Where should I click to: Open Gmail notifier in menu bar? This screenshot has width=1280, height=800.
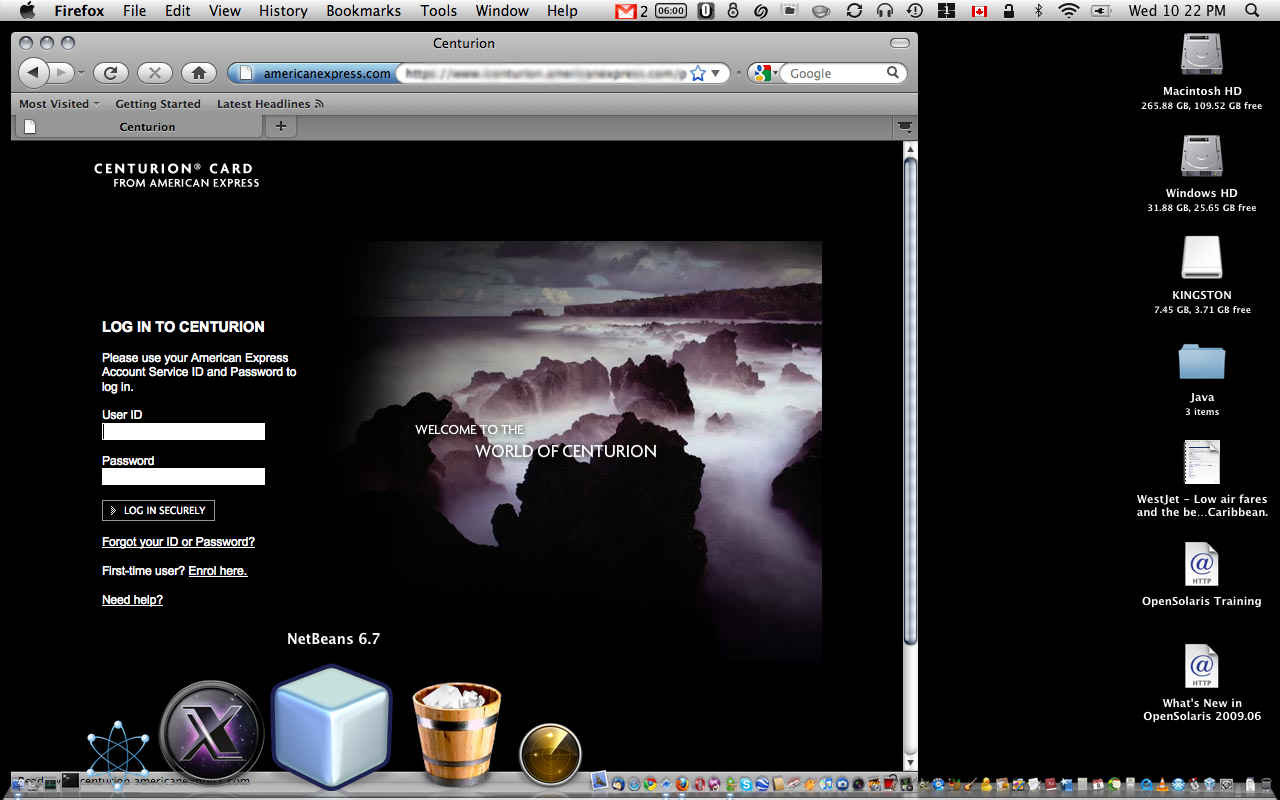(633, 11)
